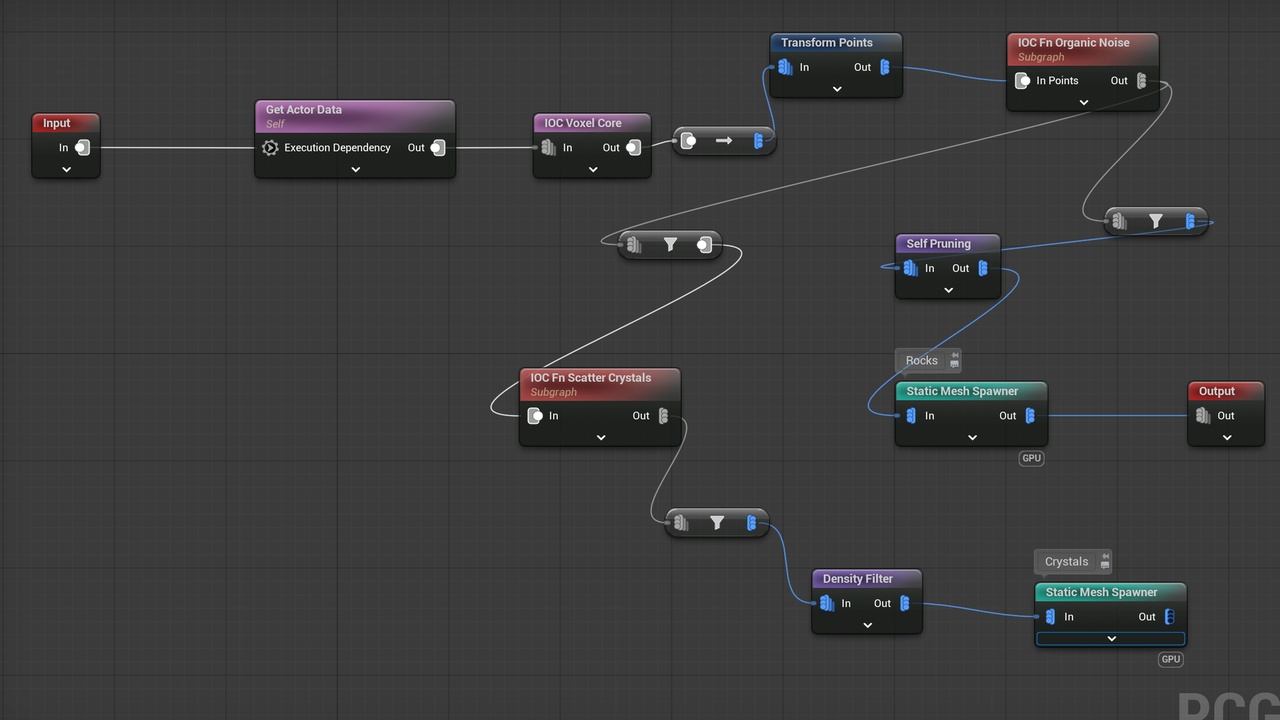Click the GPU badge under the Rocks spawner
Viewport: 1280px width, 720px height.
click(1031, 458)
